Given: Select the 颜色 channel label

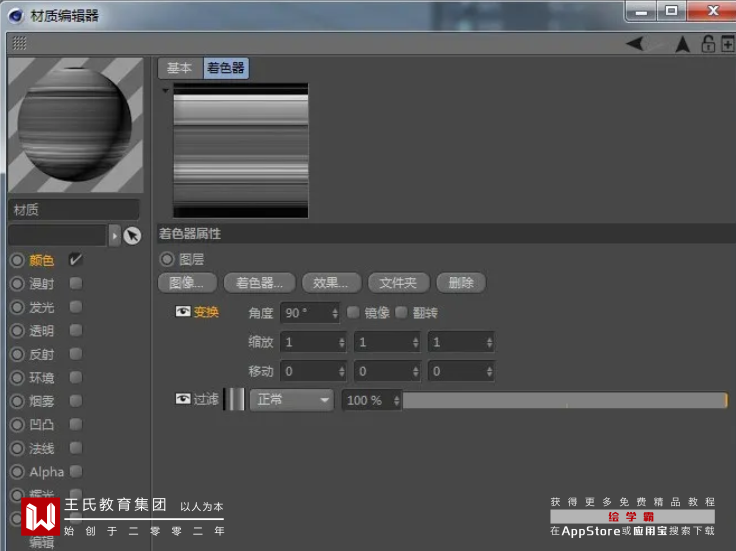Looking at the screenshot, I should pos(42,260).
